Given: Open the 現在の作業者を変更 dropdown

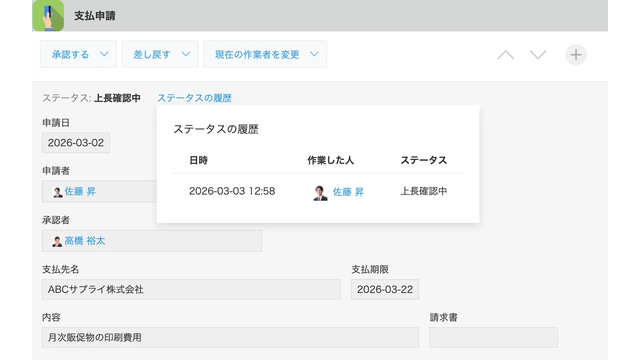Looking at the screenshot, I should click(x=265, y=54).
